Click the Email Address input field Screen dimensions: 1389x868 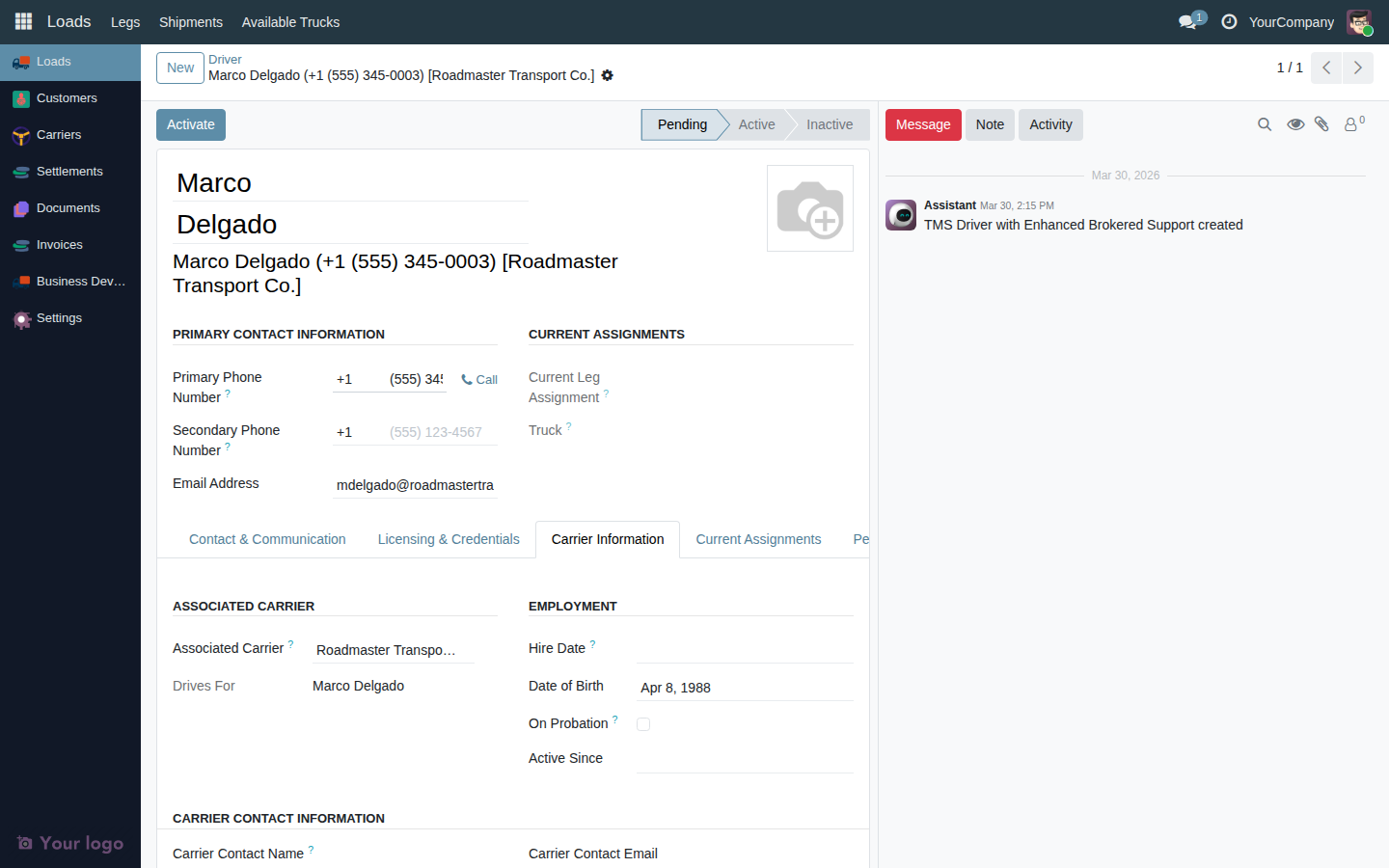point(415,485)
